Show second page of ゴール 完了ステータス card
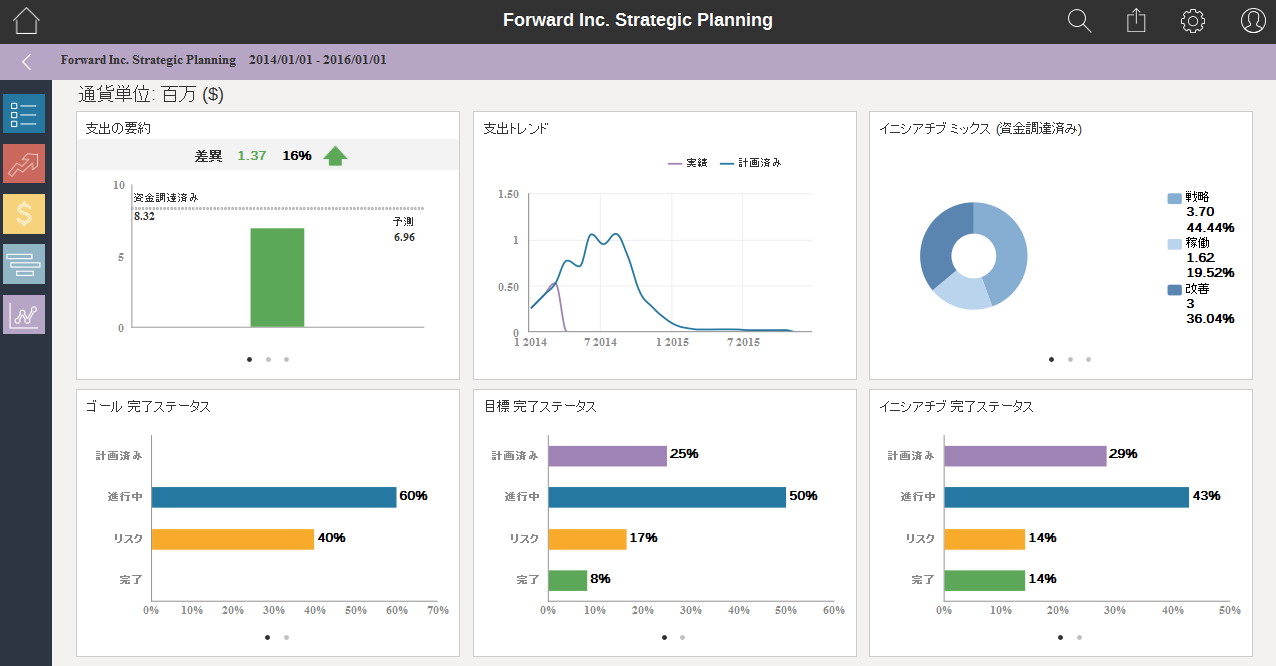The height and width of the screenshot is (666, 1276). click(286, 637)
